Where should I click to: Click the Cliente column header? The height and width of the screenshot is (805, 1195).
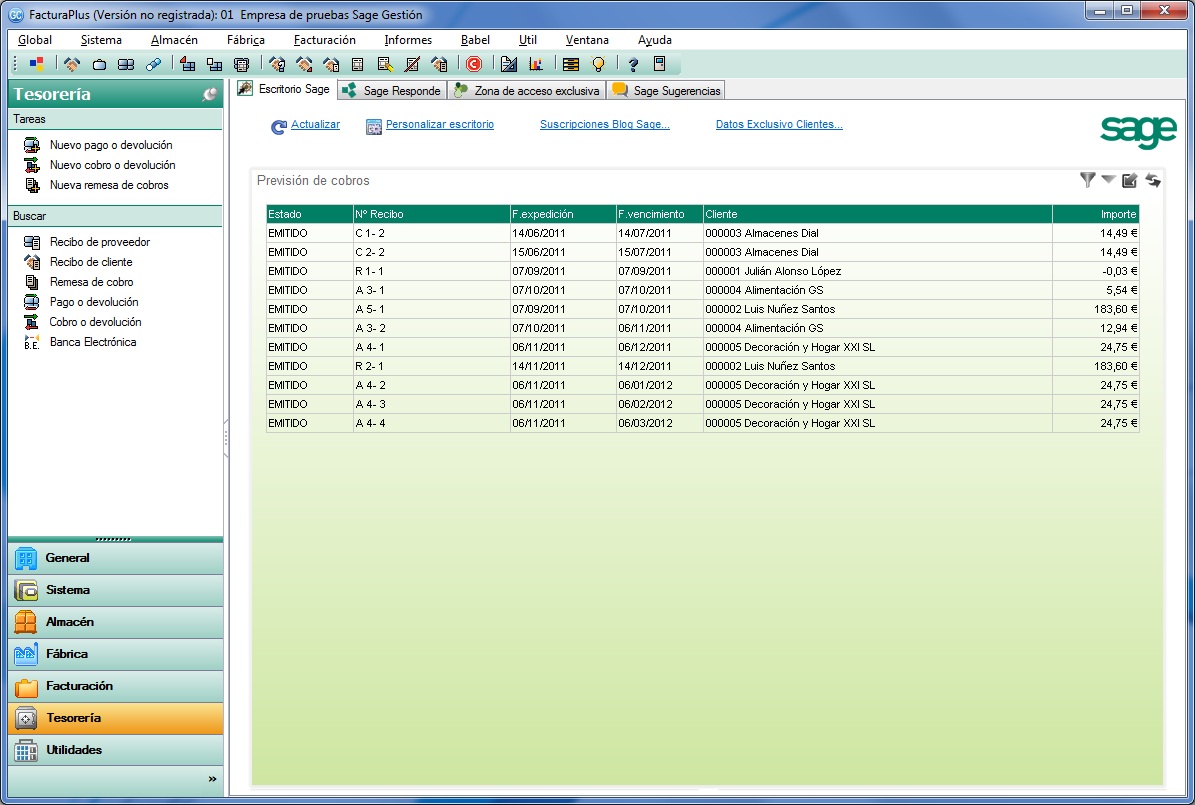pos(877,214)
